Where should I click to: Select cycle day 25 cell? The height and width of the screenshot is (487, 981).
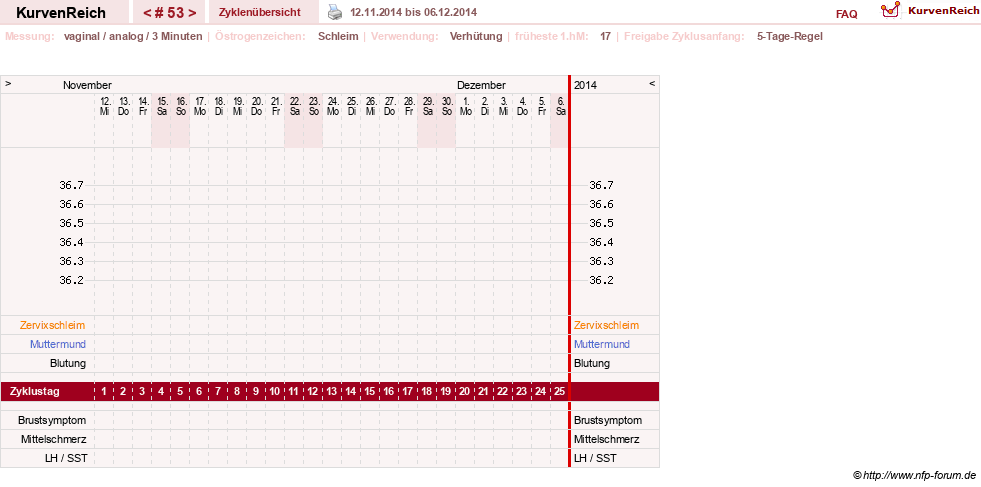point(559,392)
